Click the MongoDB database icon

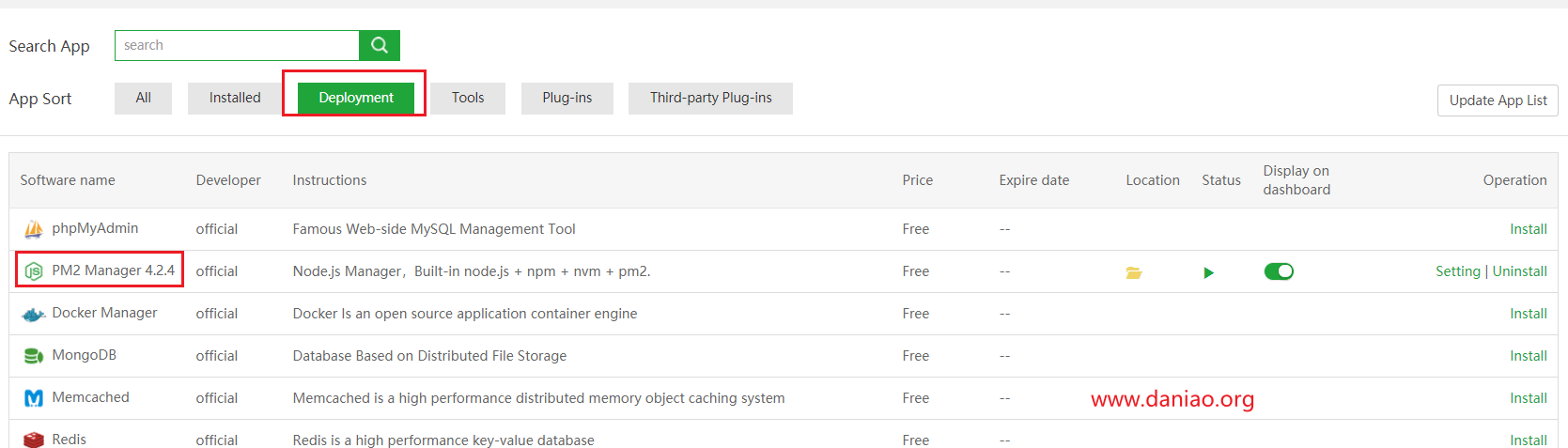34,356
